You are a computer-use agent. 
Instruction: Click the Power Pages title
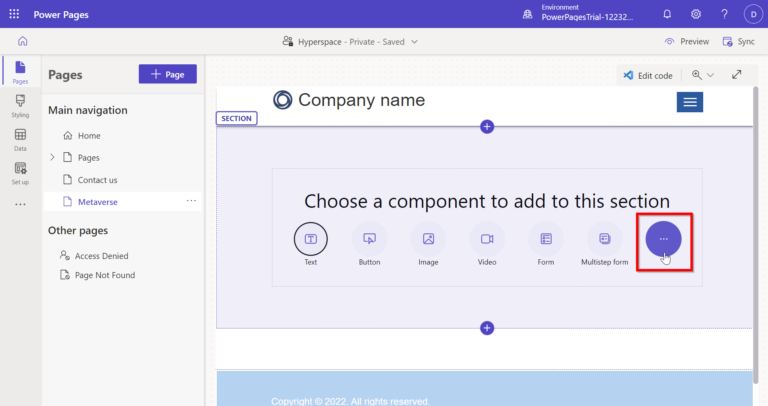[61, 15]
